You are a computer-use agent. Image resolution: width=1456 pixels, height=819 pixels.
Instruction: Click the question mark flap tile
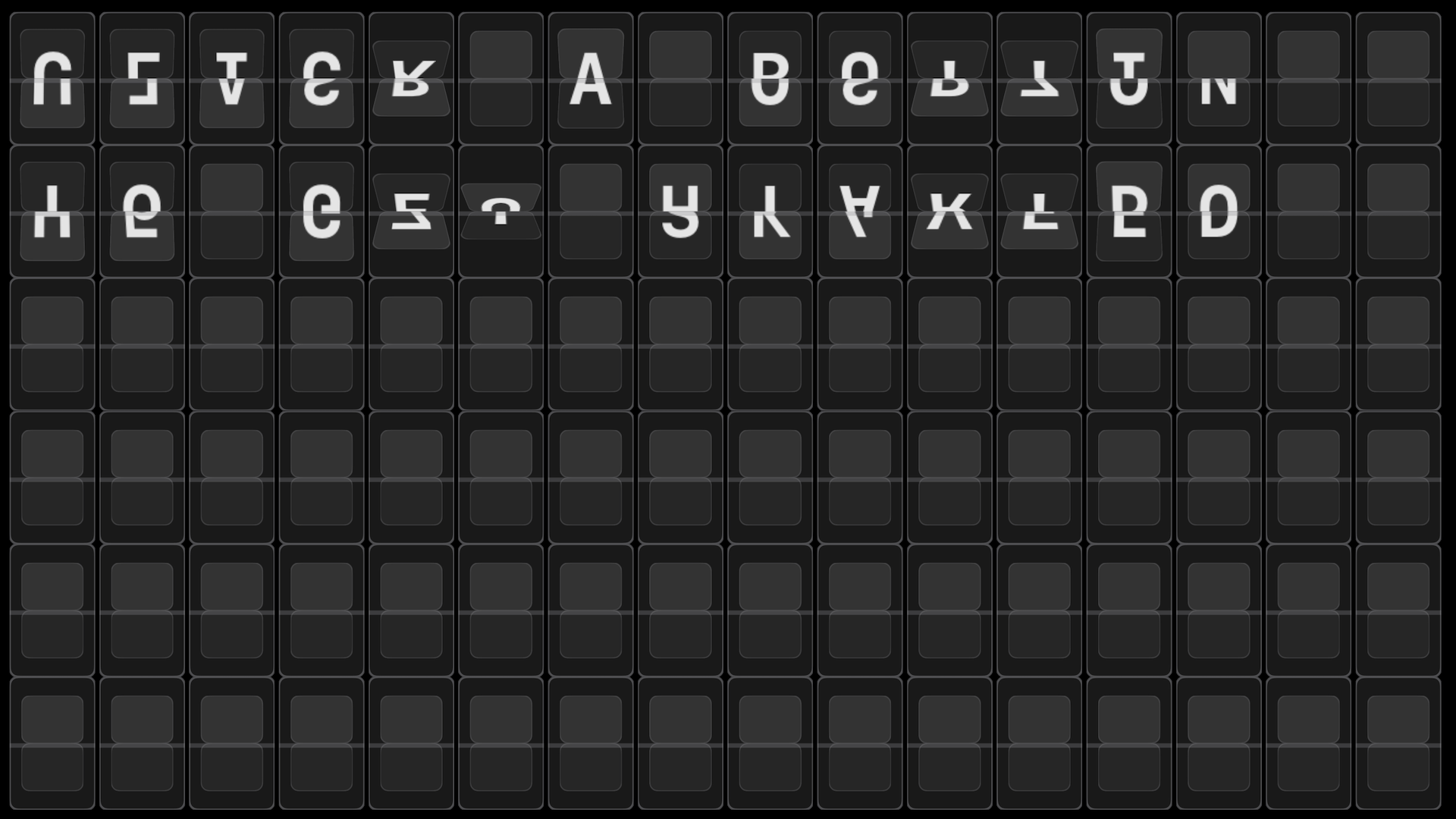(500, 212)
